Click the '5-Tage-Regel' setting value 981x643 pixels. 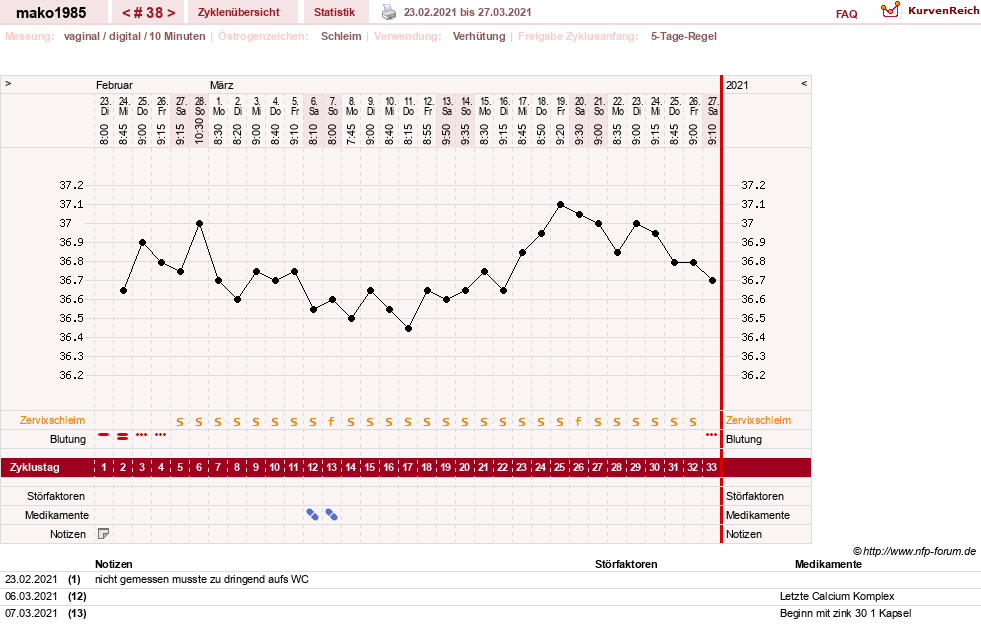[683, 36]
